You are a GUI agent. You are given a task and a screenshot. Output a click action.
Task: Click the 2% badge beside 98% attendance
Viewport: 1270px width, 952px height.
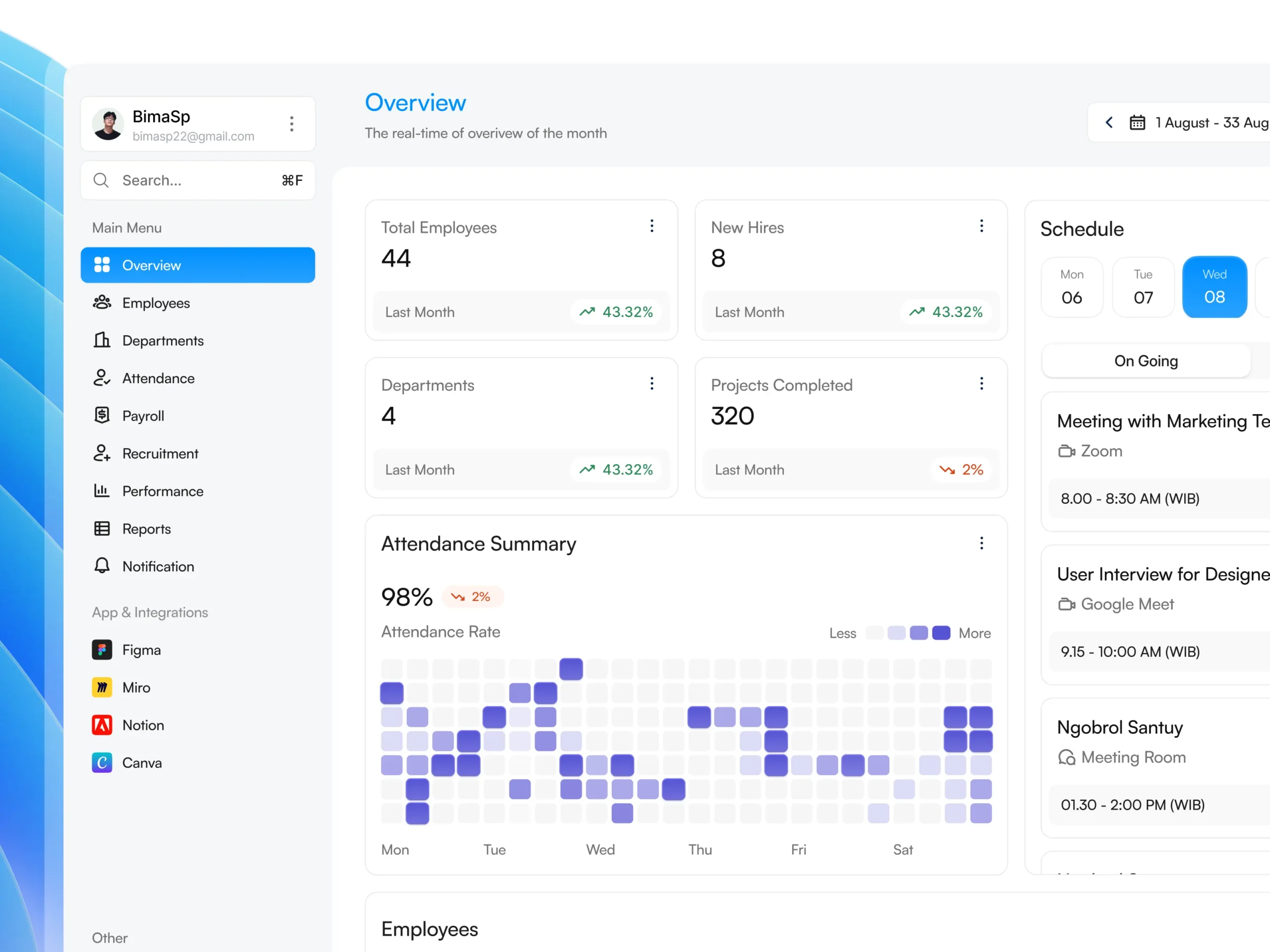coord(472,597)
